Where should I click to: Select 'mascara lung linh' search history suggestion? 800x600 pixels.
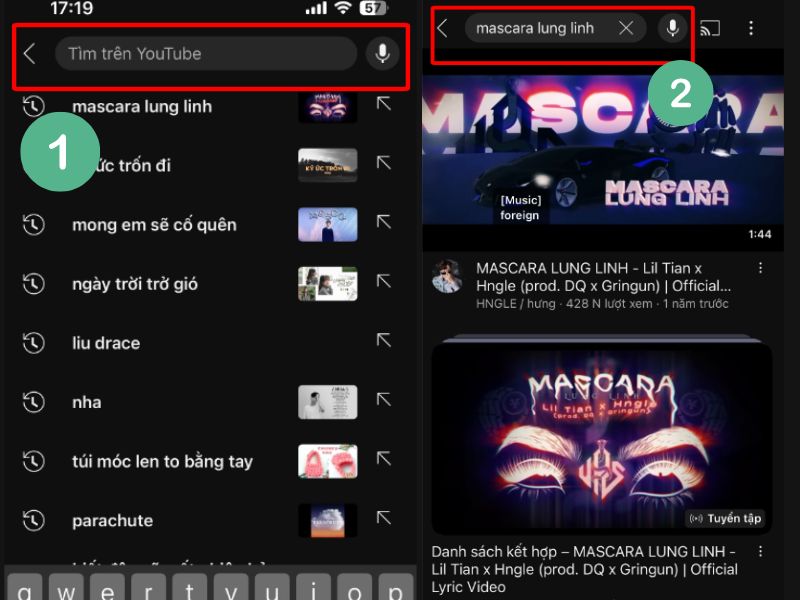(142, 106)
